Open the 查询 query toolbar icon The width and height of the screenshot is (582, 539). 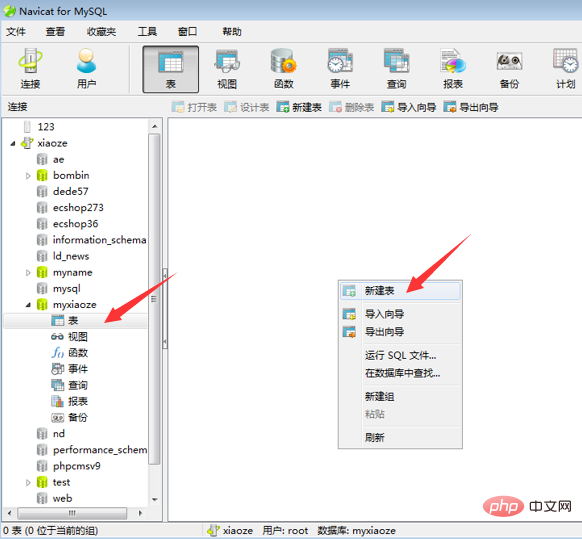coord(396,69)
